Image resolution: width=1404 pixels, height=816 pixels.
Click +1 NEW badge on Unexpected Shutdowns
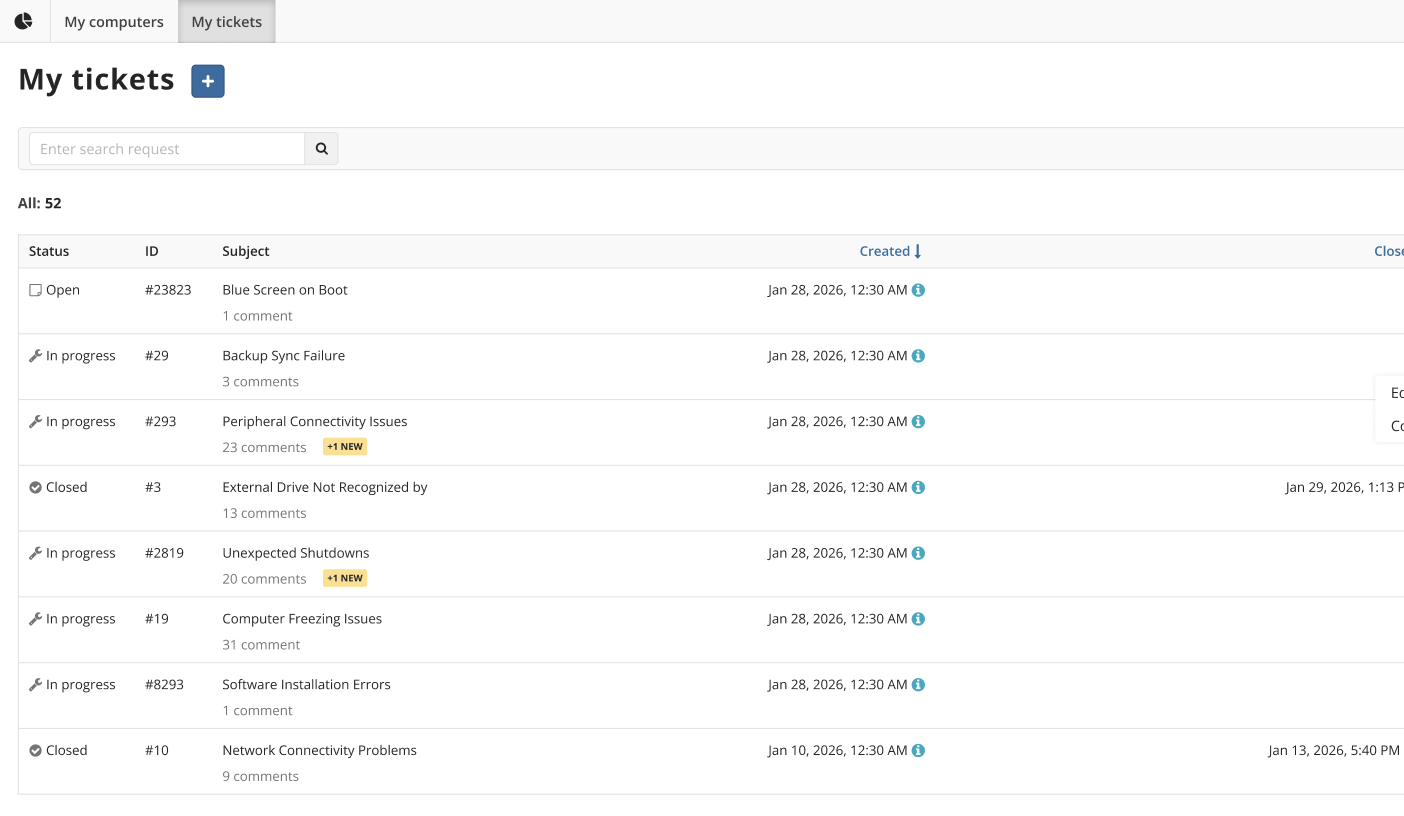point(345,578)
